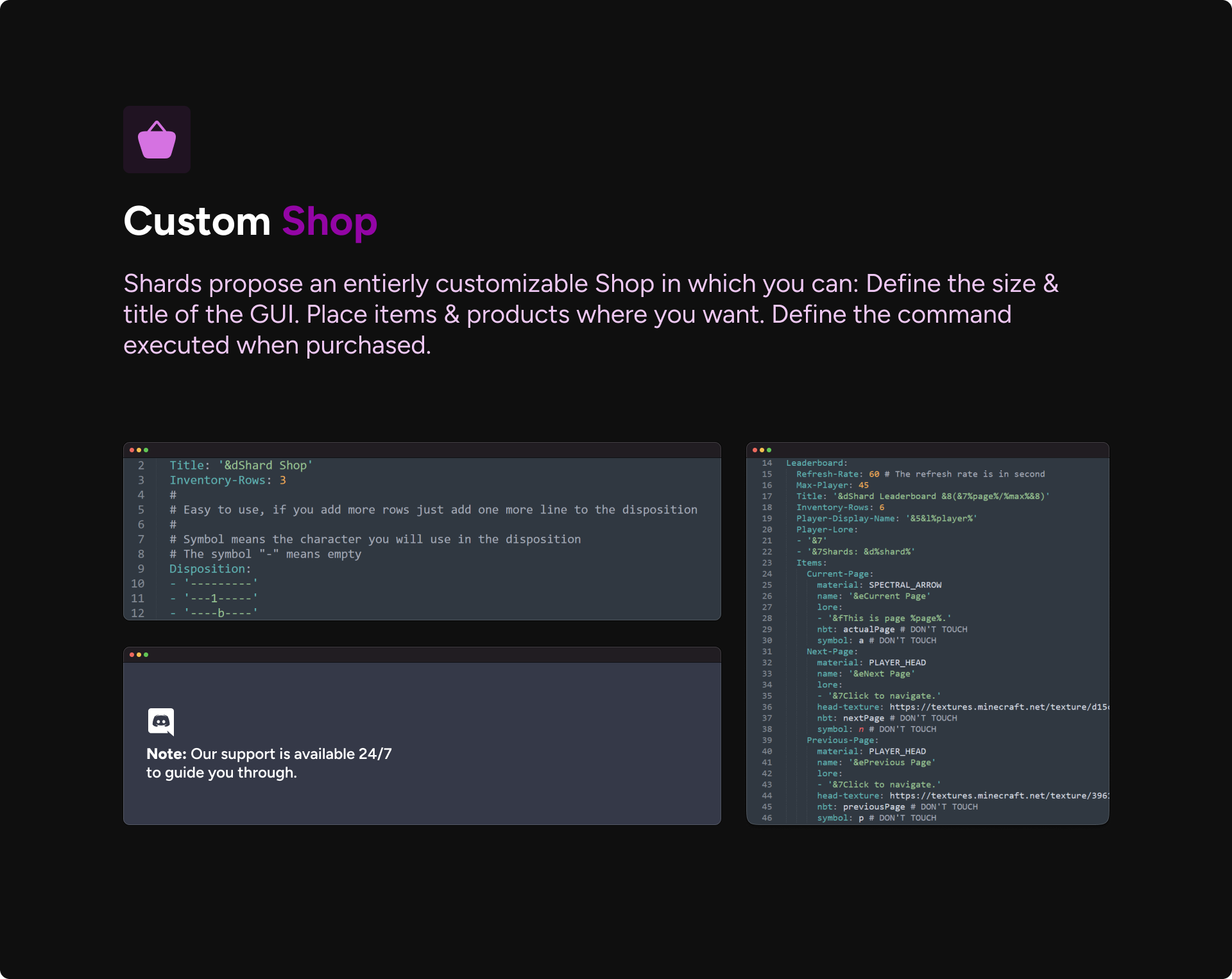Screen dimensions: 1232x979
Task: Click the Discord logo icon
Action: point(160,722)
